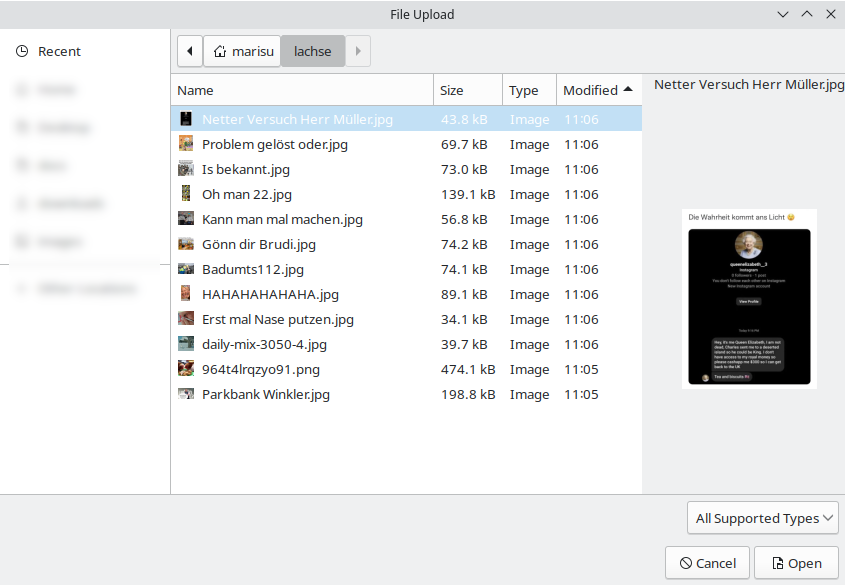
Task: Maximize the File Upload window
Action: click(807, 15)
